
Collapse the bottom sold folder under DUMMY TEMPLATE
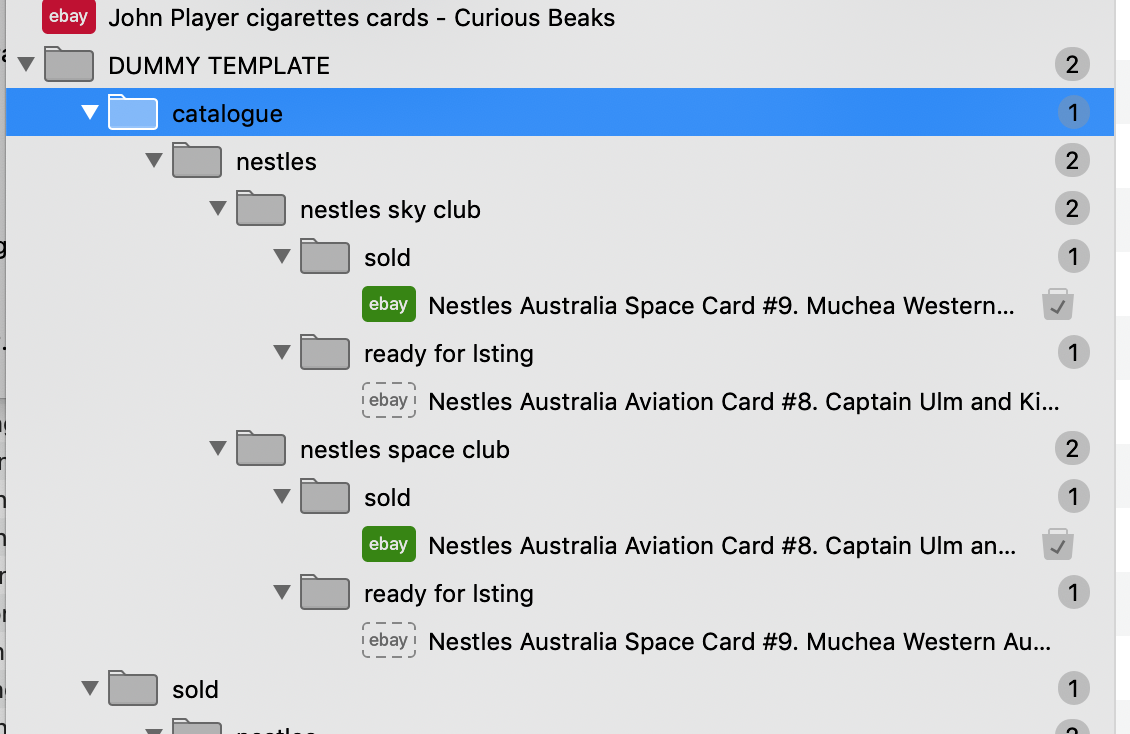90,688
